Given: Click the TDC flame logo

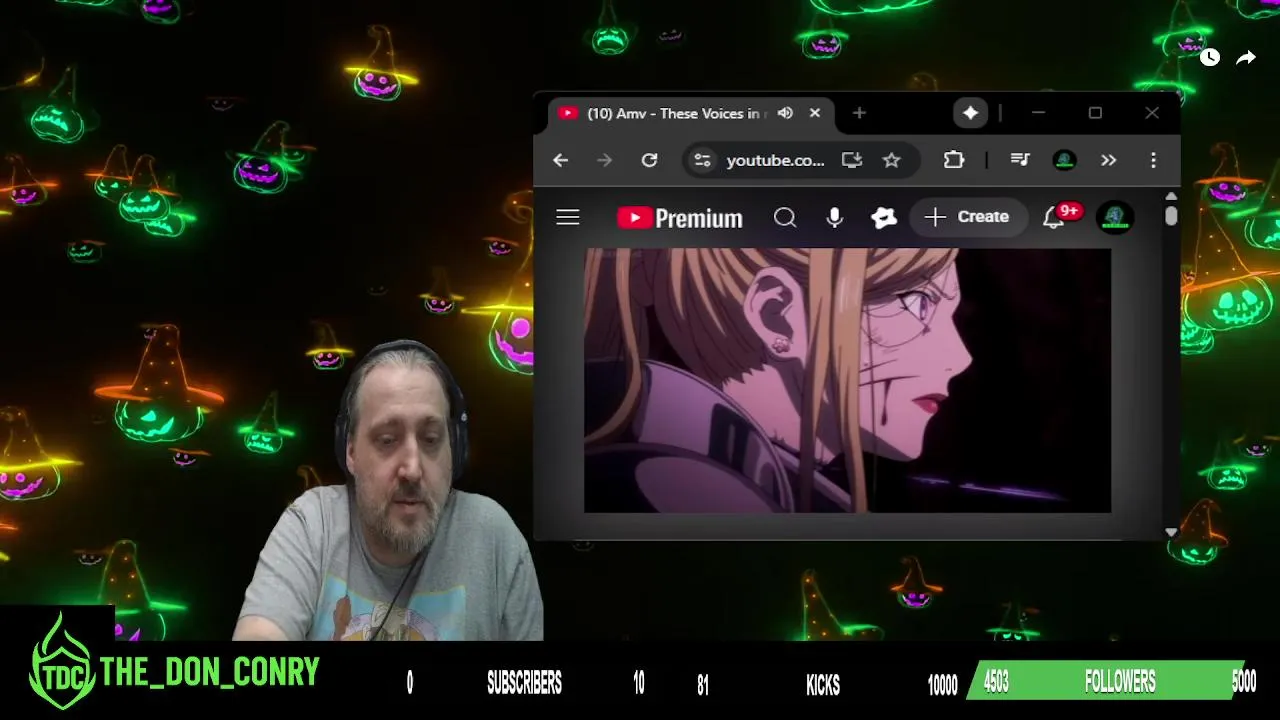Looking at the screenshot, I should [62, 662].
